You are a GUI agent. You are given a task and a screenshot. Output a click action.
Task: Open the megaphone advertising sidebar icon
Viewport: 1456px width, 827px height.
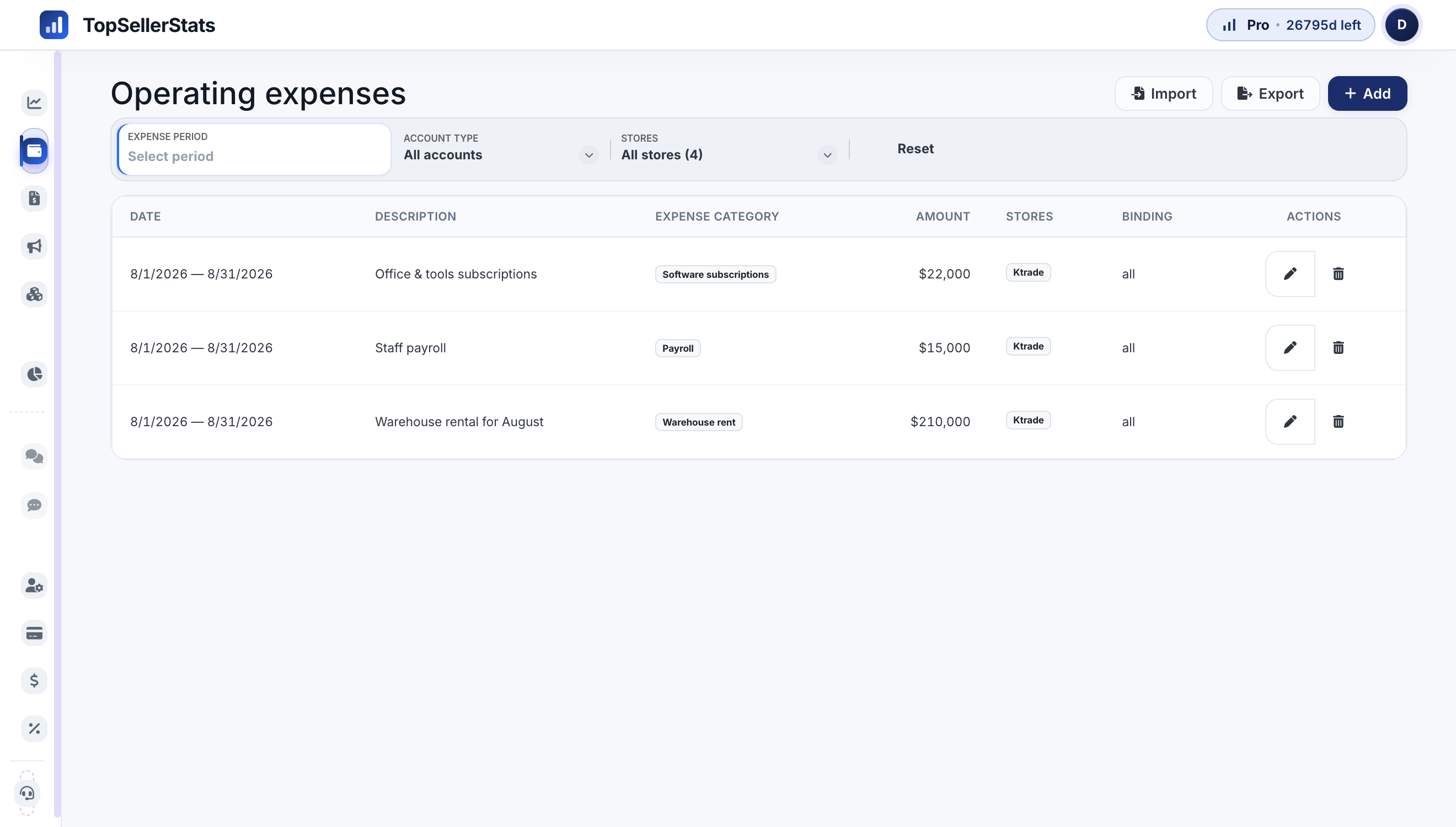pos(34,246)
